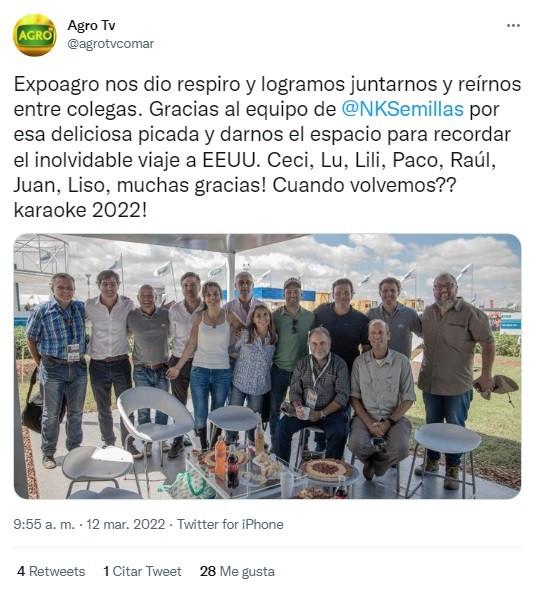Viewport: 536px width, 592px height.
Task: View the 28 Me gusta list
Action: click(x=237, y=571)
